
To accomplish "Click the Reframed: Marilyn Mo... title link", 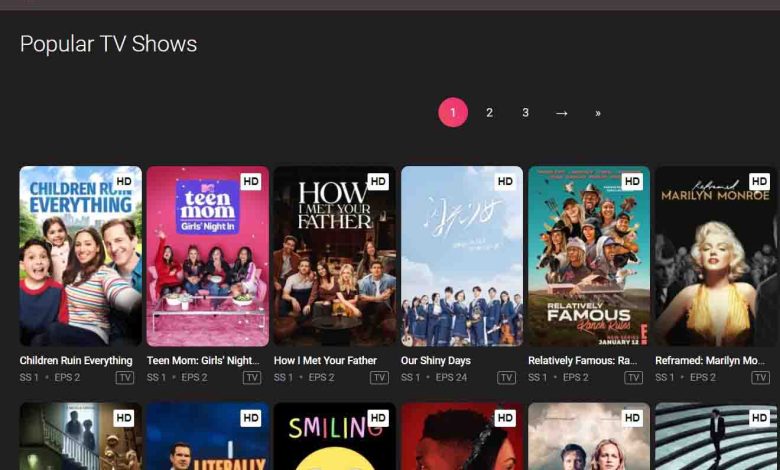I will 710,361.
